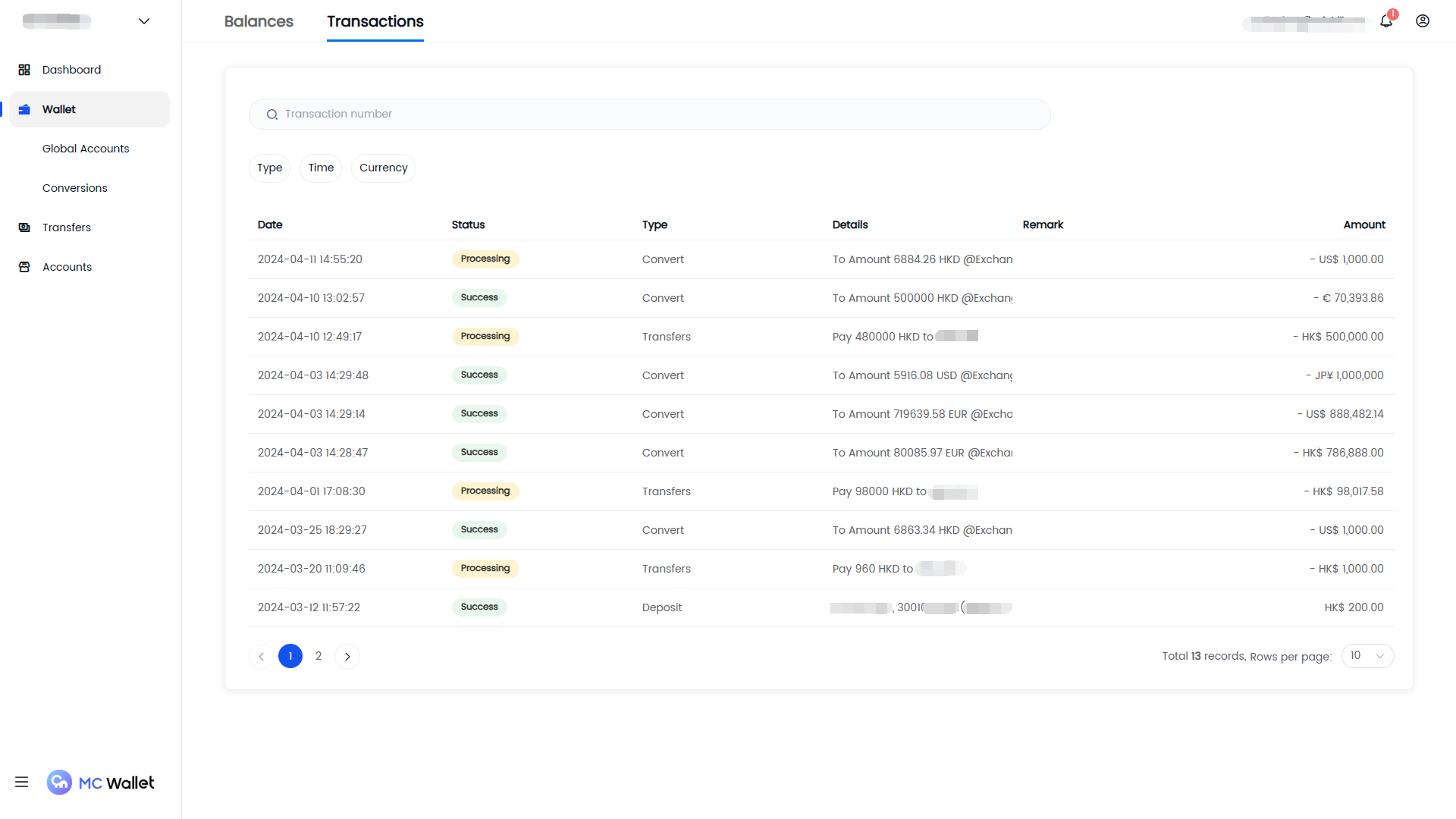
Task: Open notifications bell icon
Action: pos(1386,21)
